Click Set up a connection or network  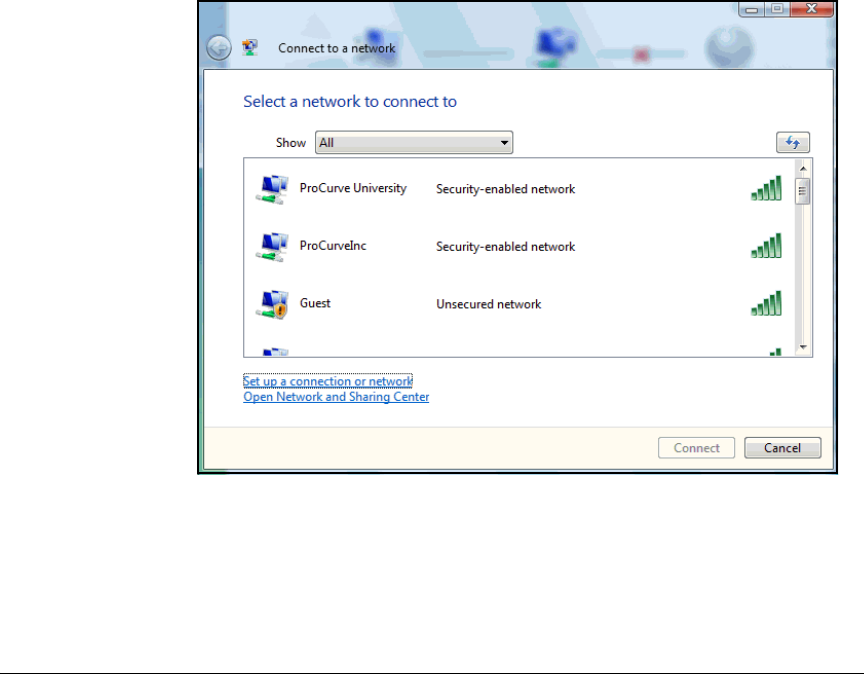328,381
